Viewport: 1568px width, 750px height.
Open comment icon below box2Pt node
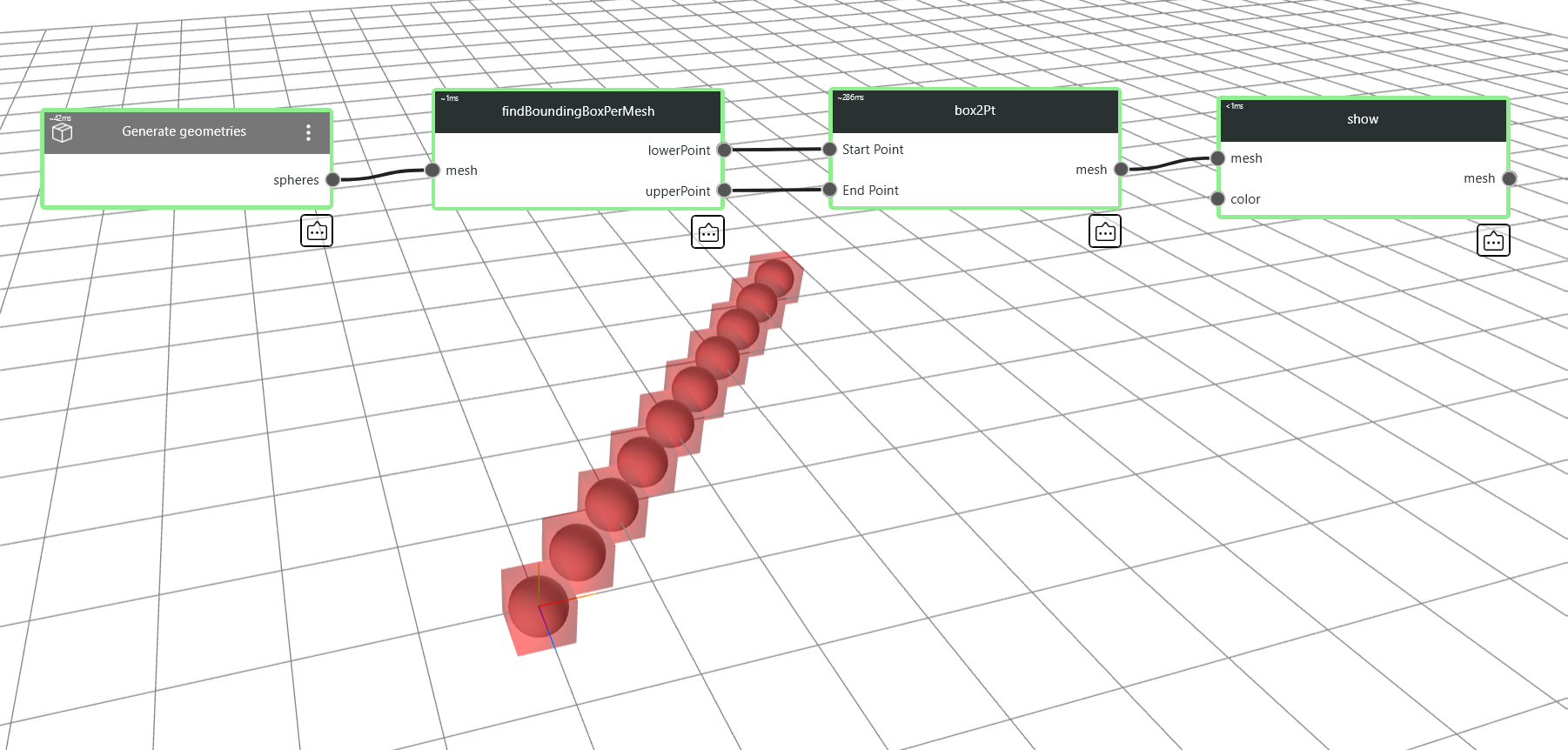1105,231
